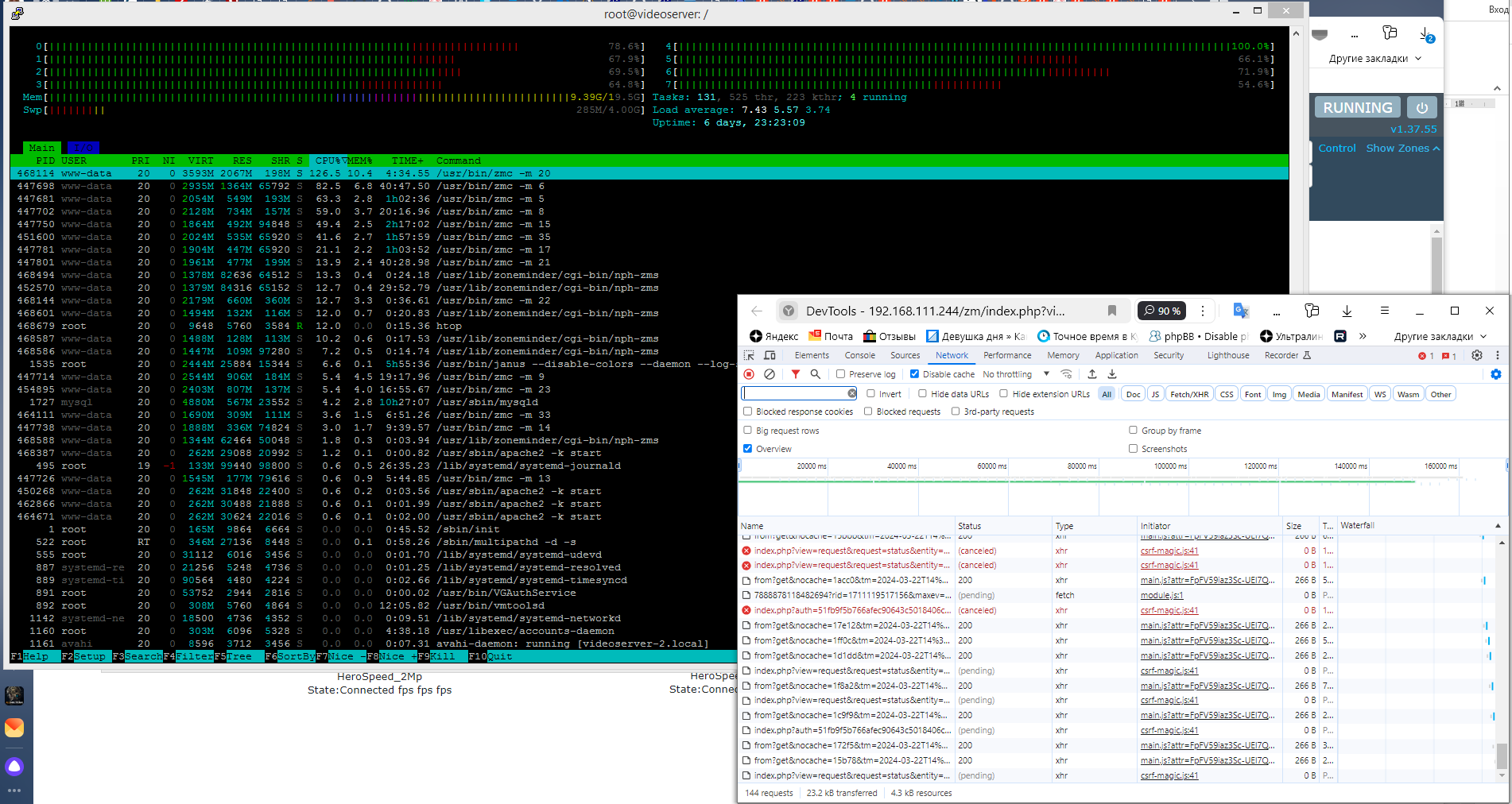Open the sort arrow in the Waterfall header
Viewport: 1512px width, 804px height.
[x=1498, y=526]
